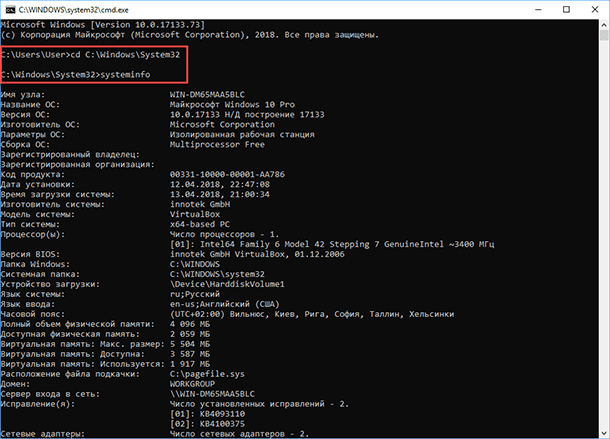Maximize the cmd.exe window
This screenshot has width=610, height=439.
click(566, 10)
